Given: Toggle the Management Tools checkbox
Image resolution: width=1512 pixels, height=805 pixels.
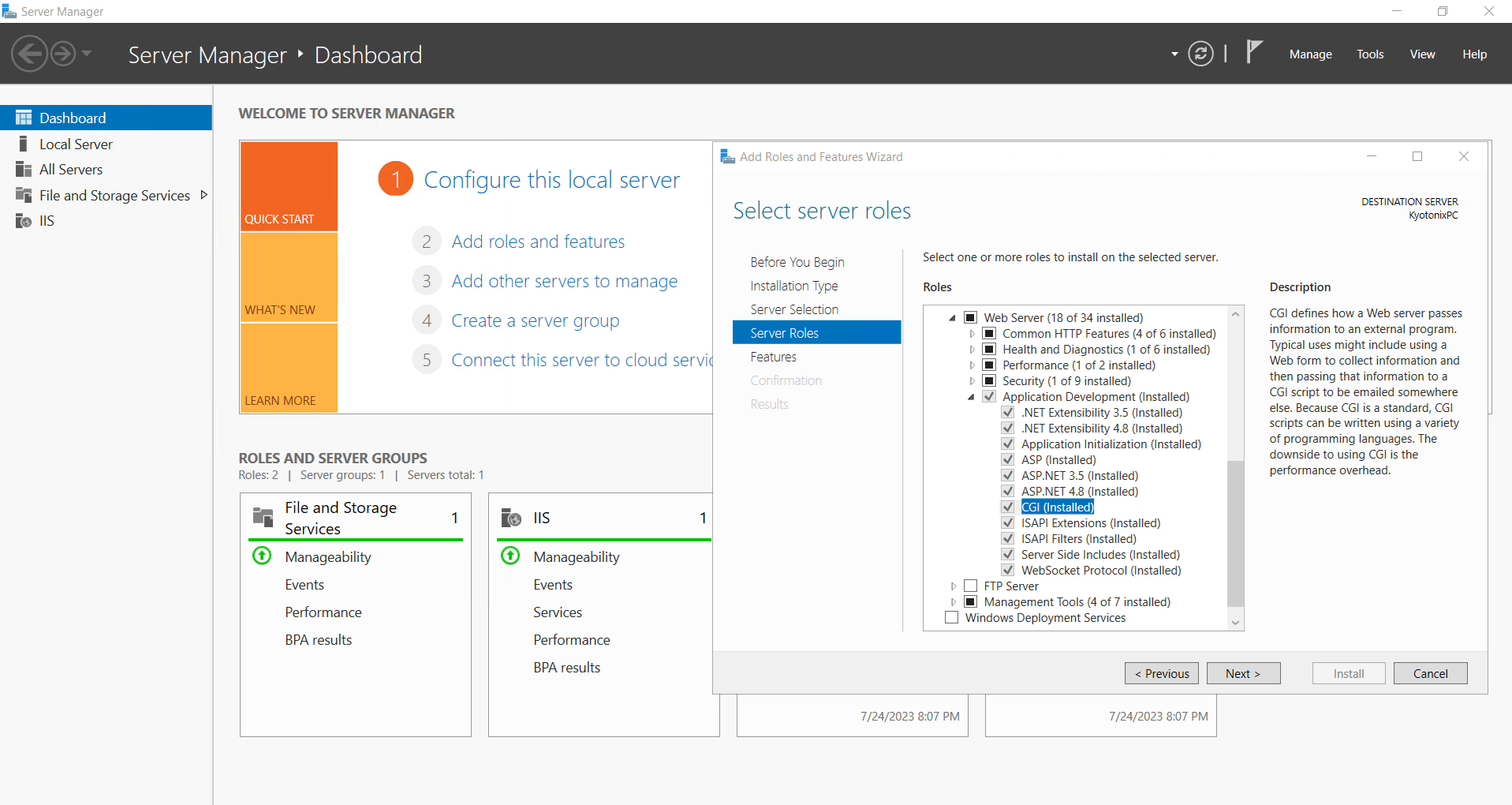Looking at the screenshot, I should [x=971, y=601].
